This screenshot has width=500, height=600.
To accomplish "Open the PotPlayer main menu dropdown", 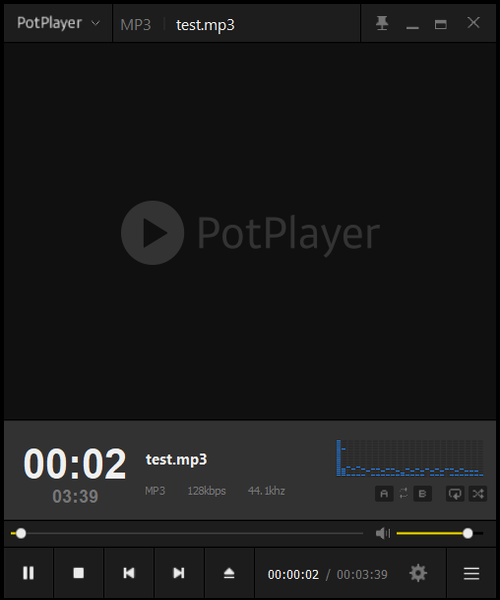I will click(x=58, y=23).
